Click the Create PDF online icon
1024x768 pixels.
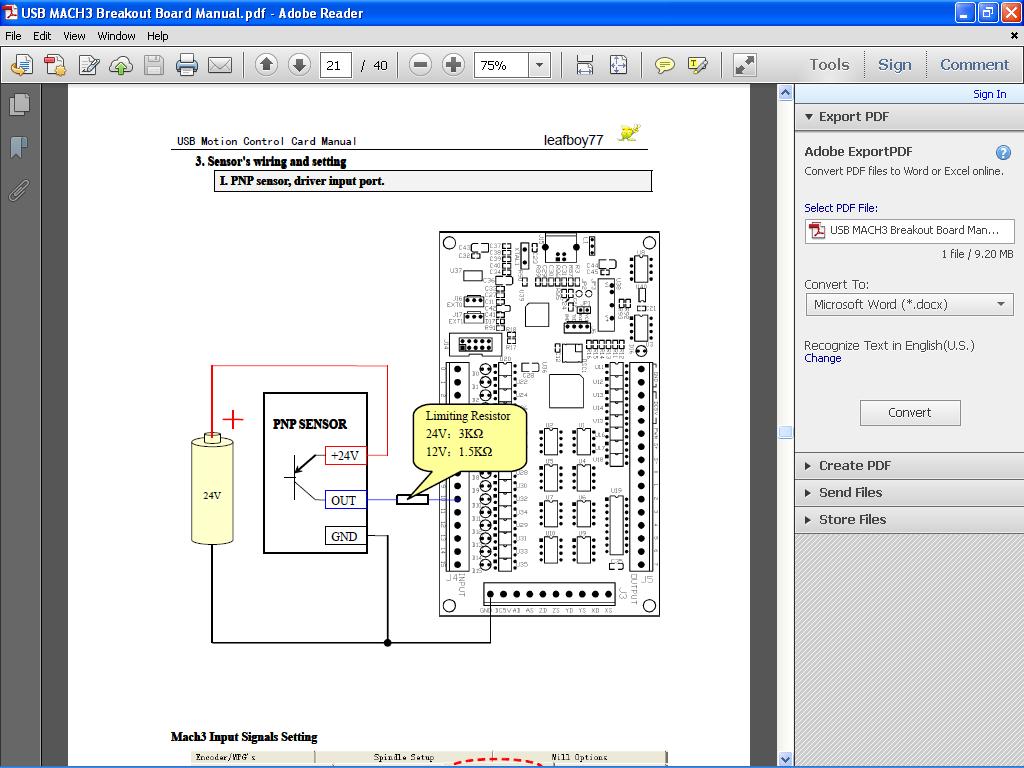pyautogui.click(x=55, y=66)
